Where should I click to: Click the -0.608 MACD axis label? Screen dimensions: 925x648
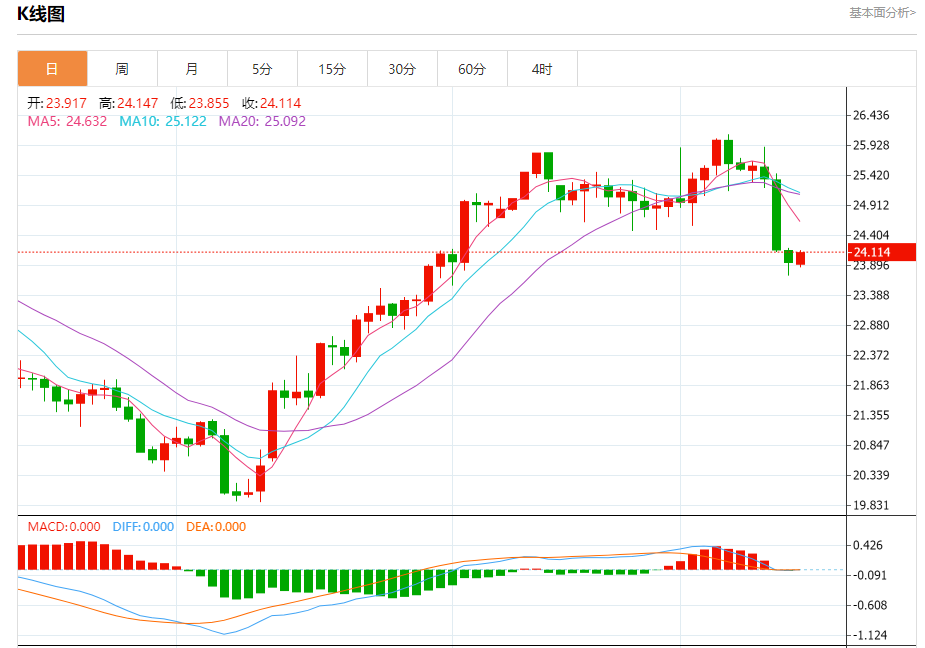(x=870, y=606)
